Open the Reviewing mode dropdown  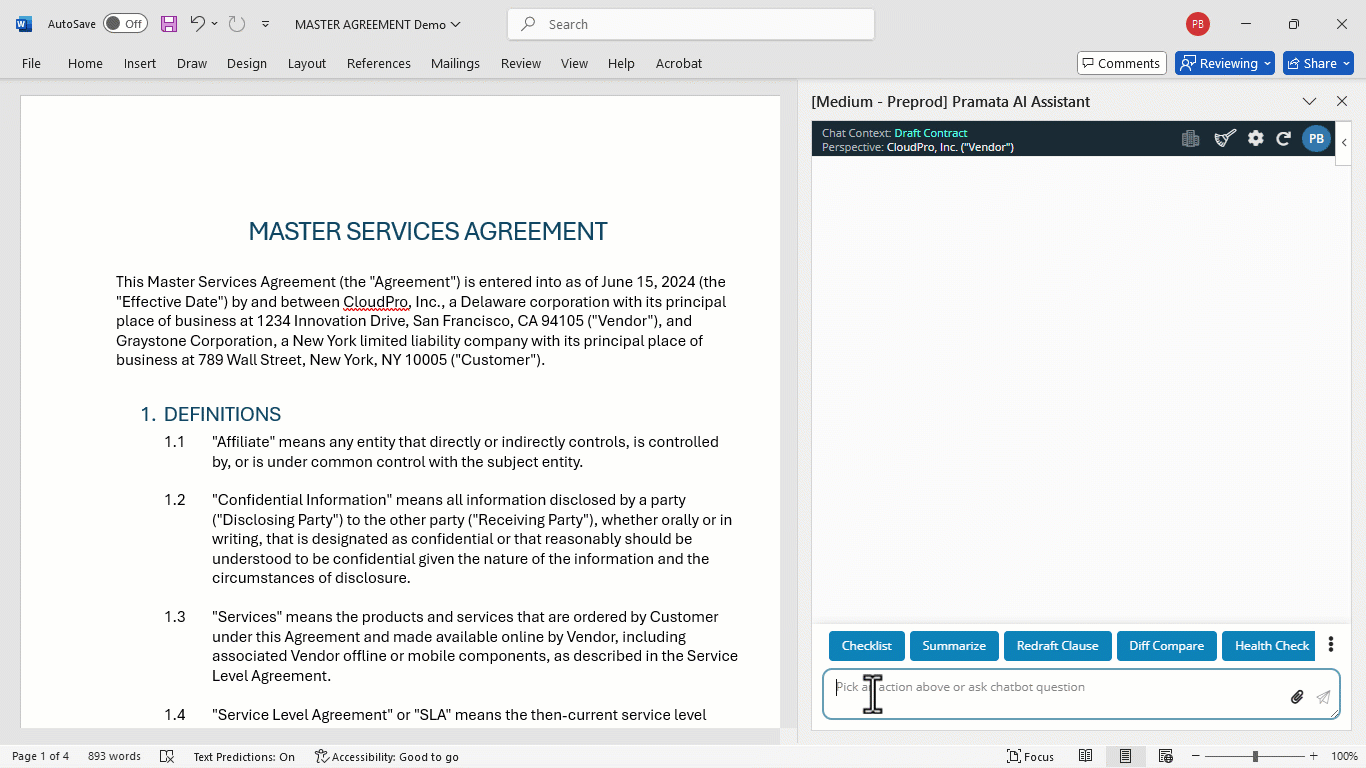click(1225, 63)
